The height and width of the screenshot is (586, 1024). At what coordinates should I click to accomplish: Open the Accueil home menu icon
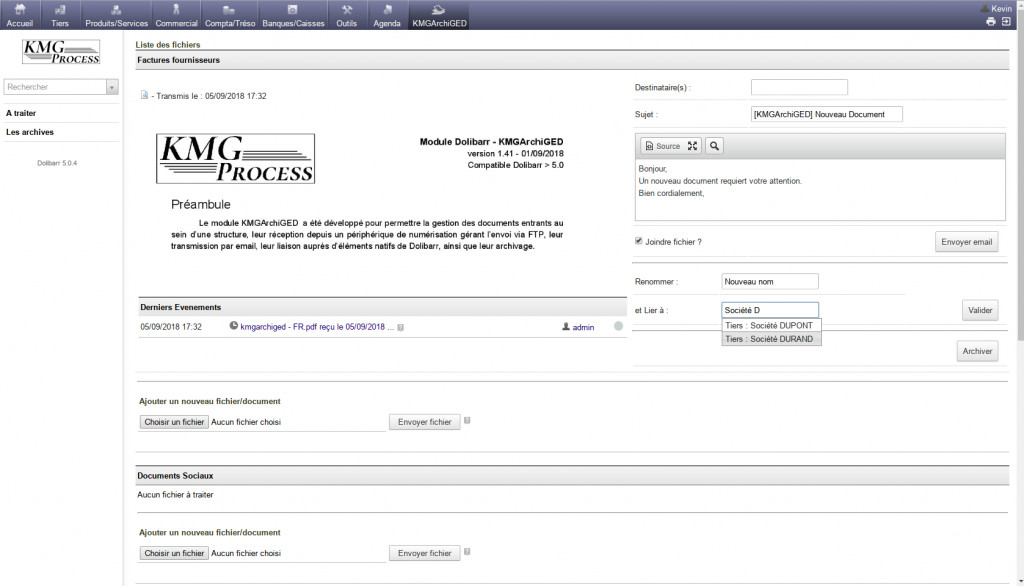(x=20, y=10)
